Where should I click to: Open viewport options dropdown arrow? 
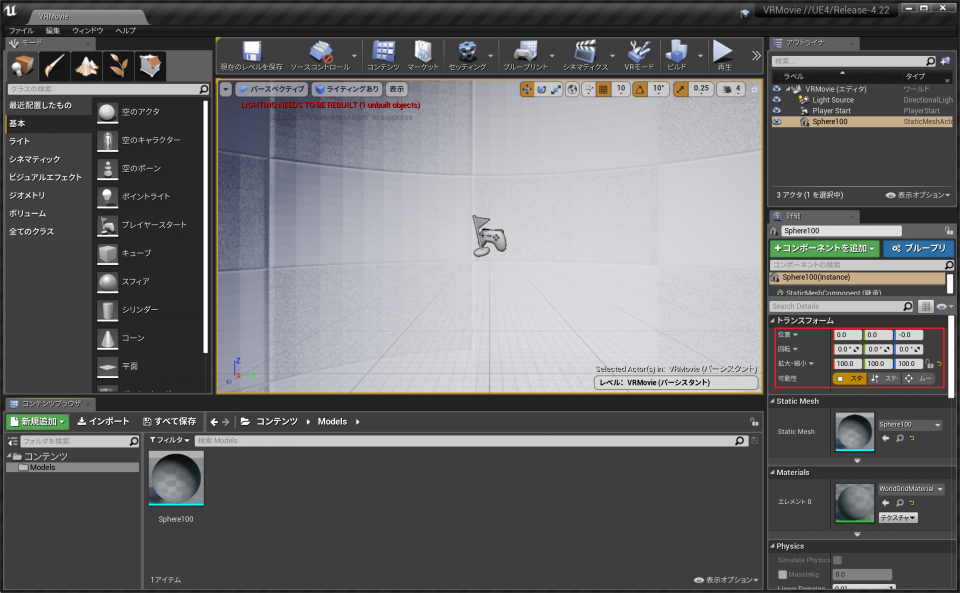tap(226, 89)
